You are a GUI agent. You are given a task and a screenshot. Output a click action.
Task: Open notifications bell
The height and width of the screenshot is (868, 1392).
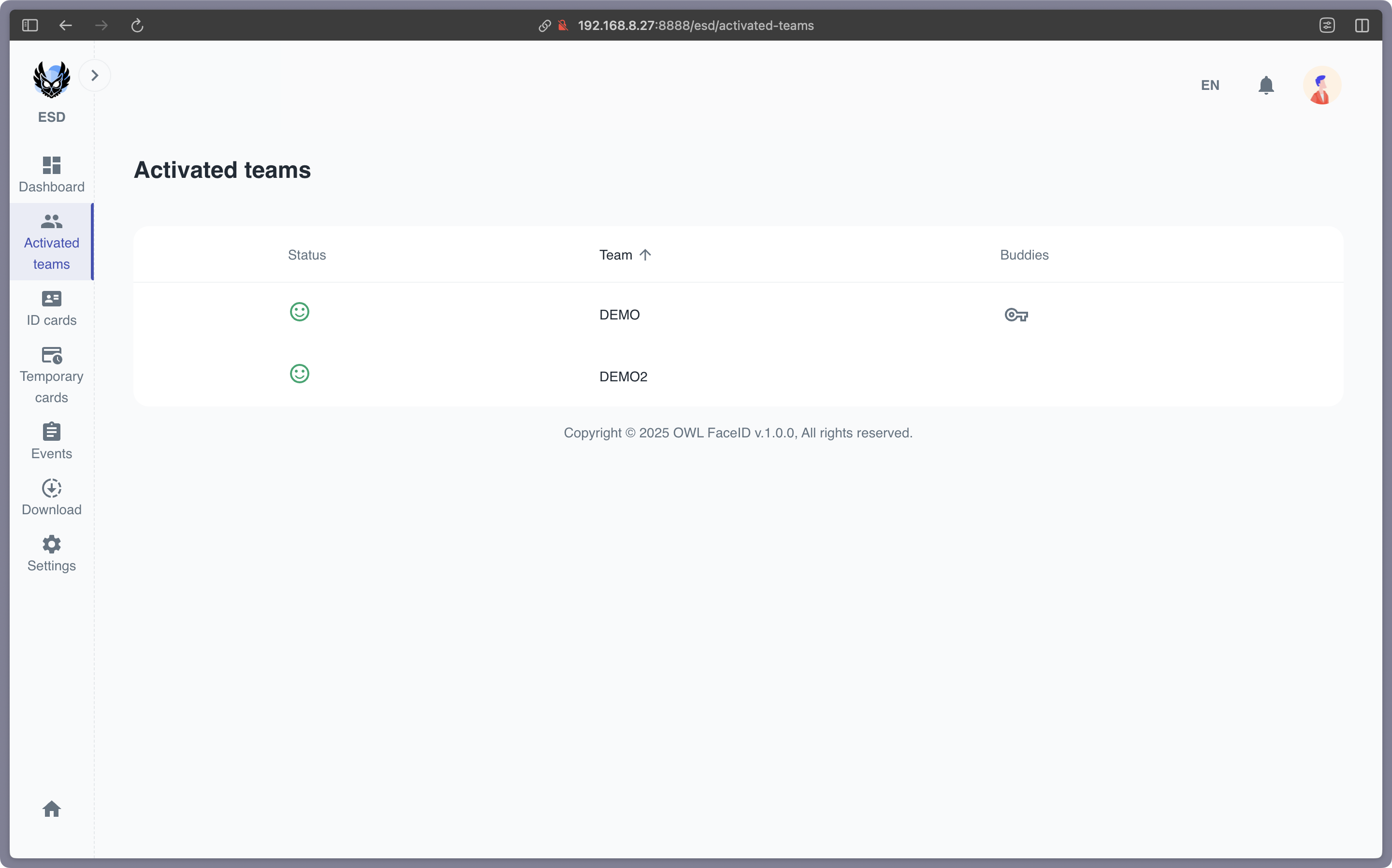coord(1266,86)
